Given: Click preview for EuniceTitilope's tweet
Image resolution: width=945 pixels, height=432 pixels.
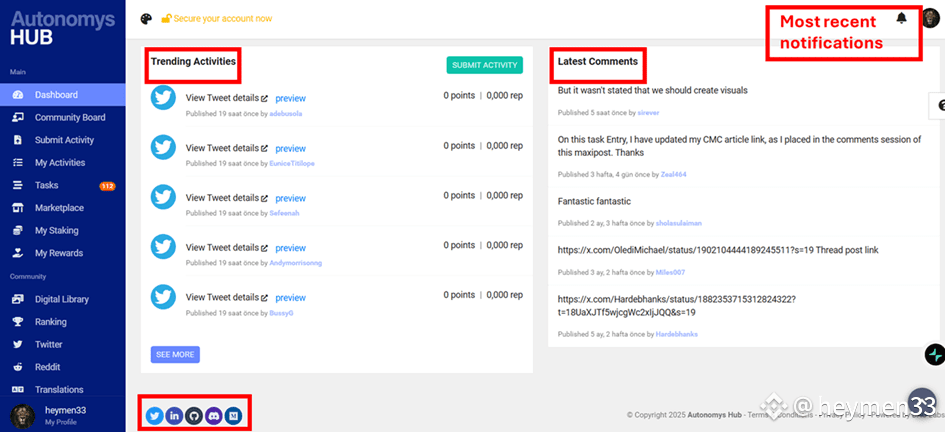Looking at the screenshot, I should [290, 148].
